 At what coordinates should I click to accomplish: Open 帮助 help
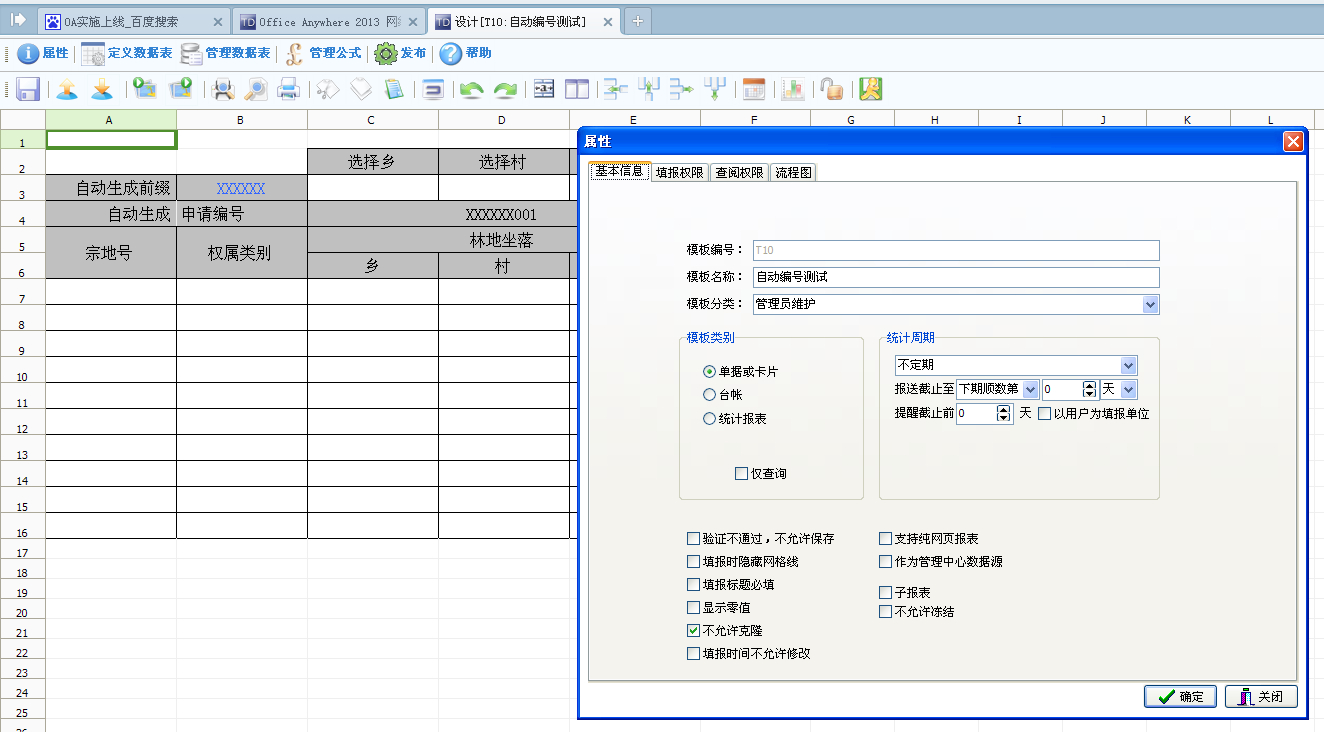(466, 54)
